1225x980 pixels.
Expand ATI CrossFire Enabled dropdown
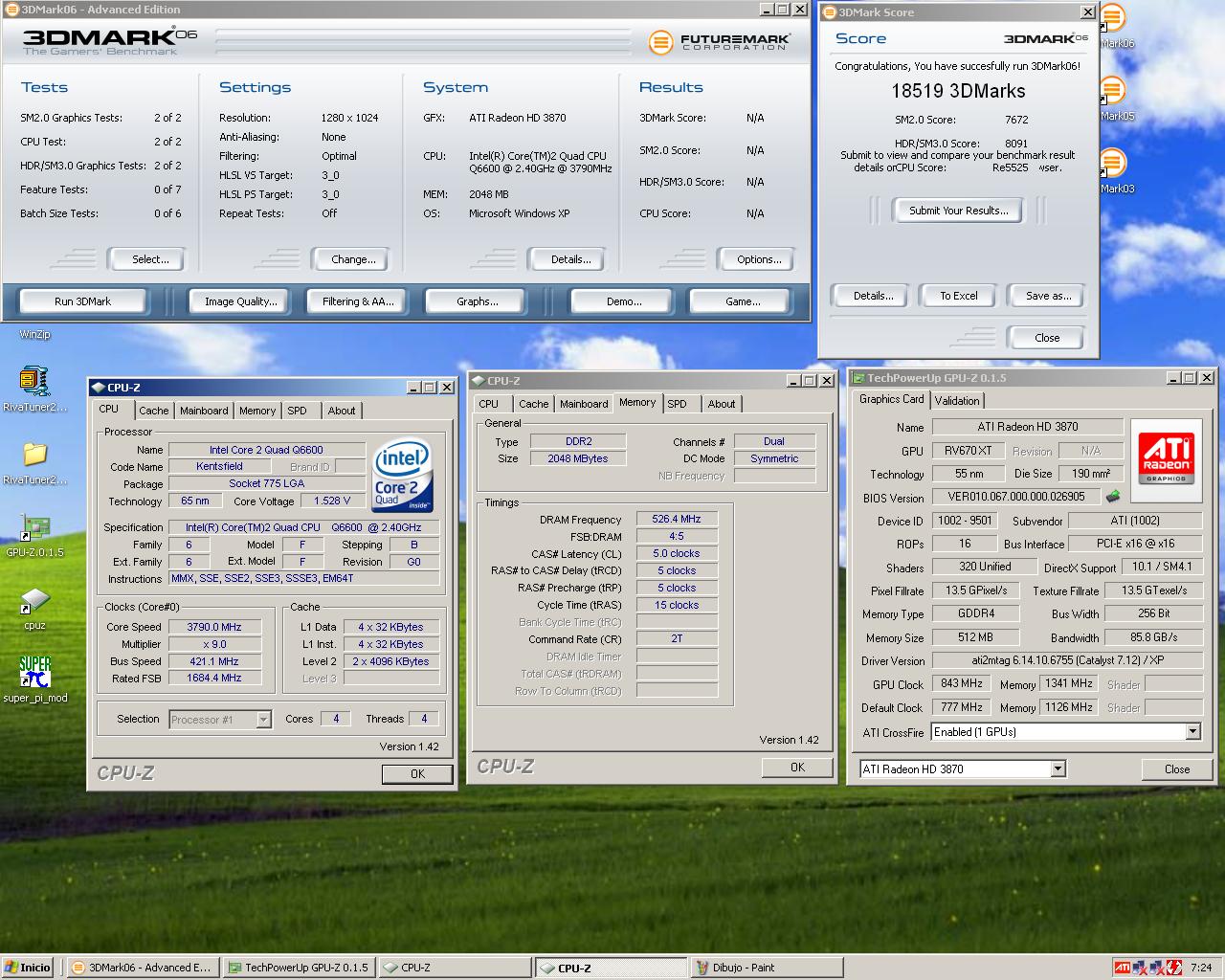1192,732
